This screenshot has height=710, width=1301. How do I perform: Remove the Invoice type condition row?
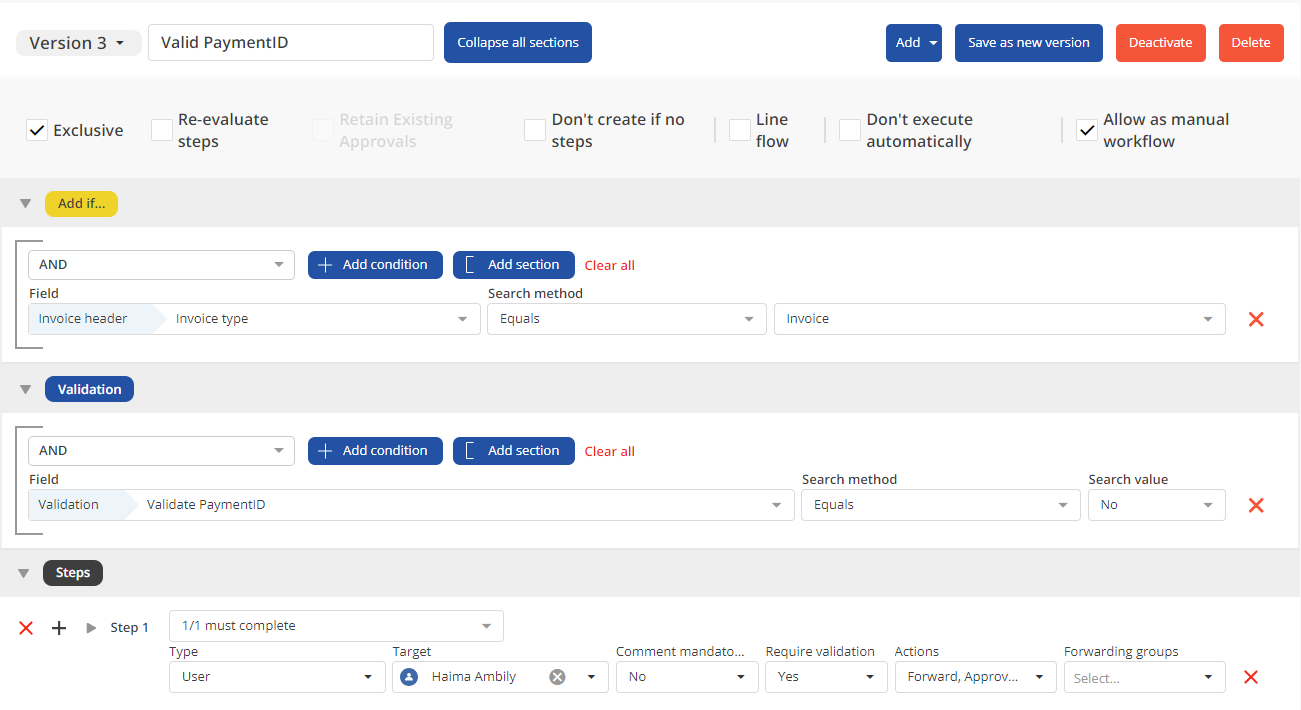click(1256, 319)
